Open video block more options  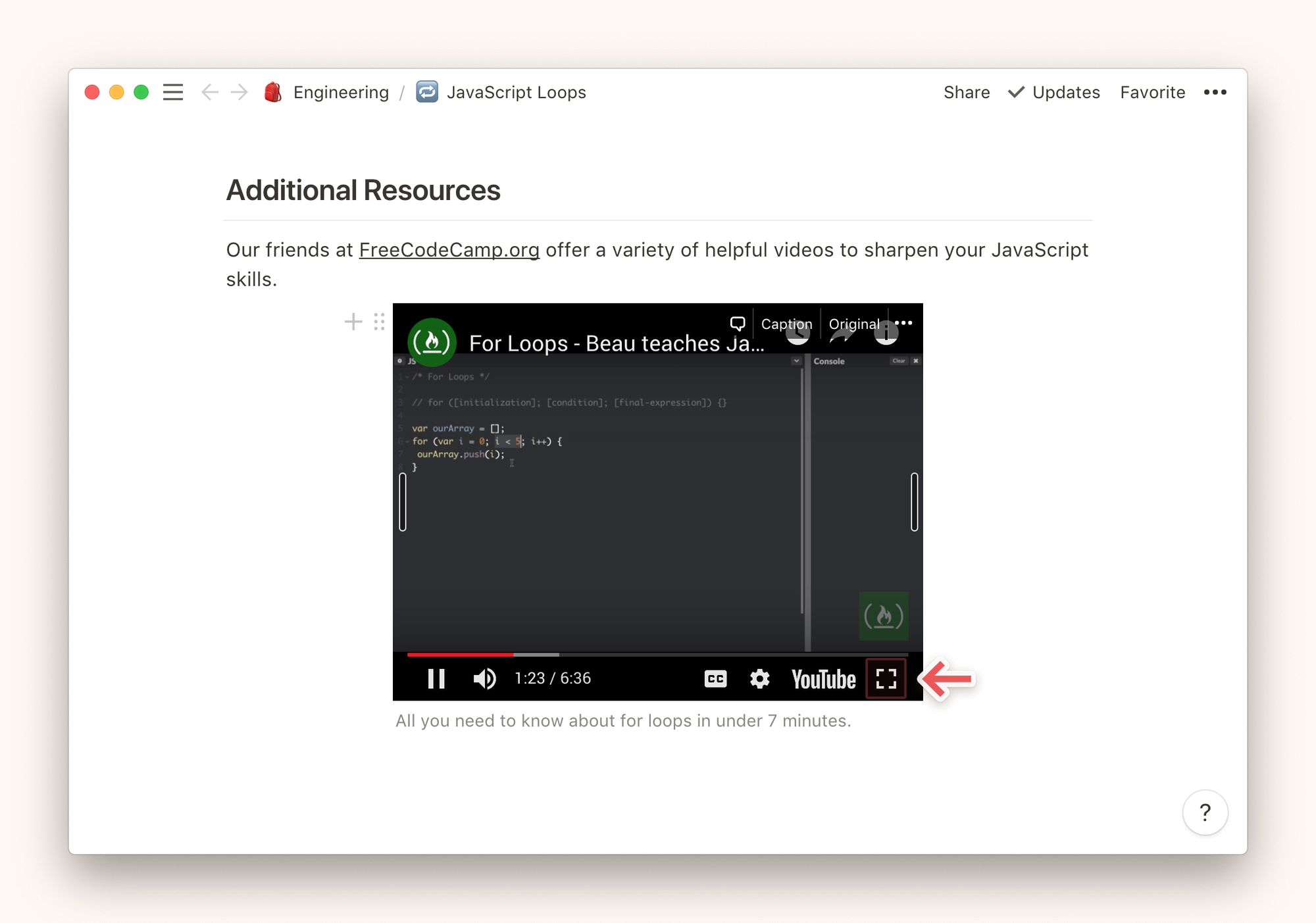tap(903, 323)
